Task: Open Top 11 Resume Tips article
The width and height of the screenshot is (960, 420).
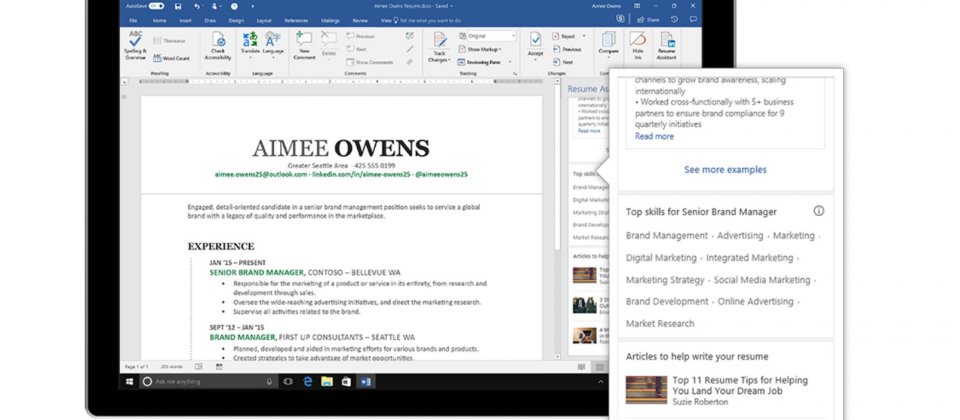Action: point(740,386)
